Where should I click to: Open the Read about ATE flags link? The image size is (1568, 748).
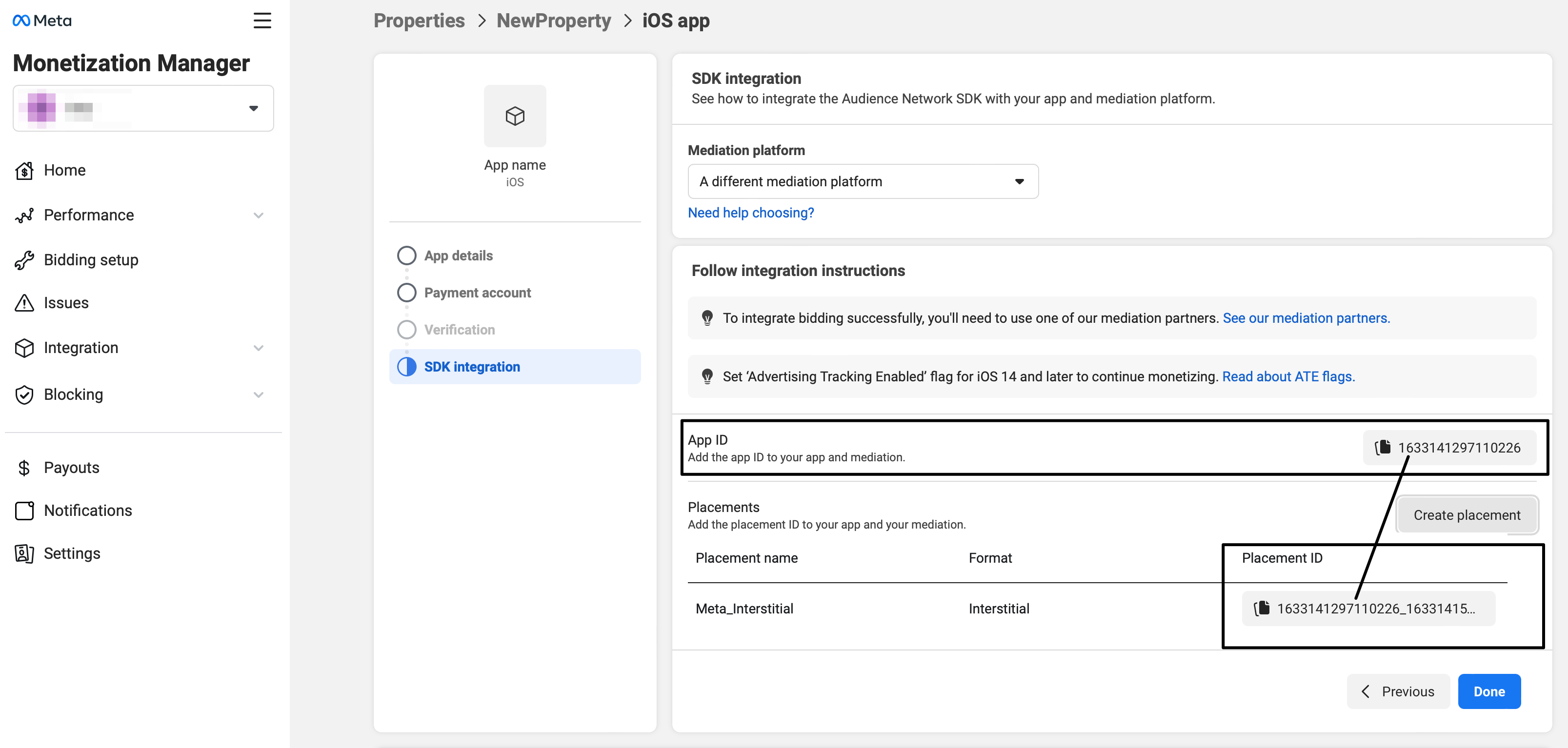(x=1288, y=377)
